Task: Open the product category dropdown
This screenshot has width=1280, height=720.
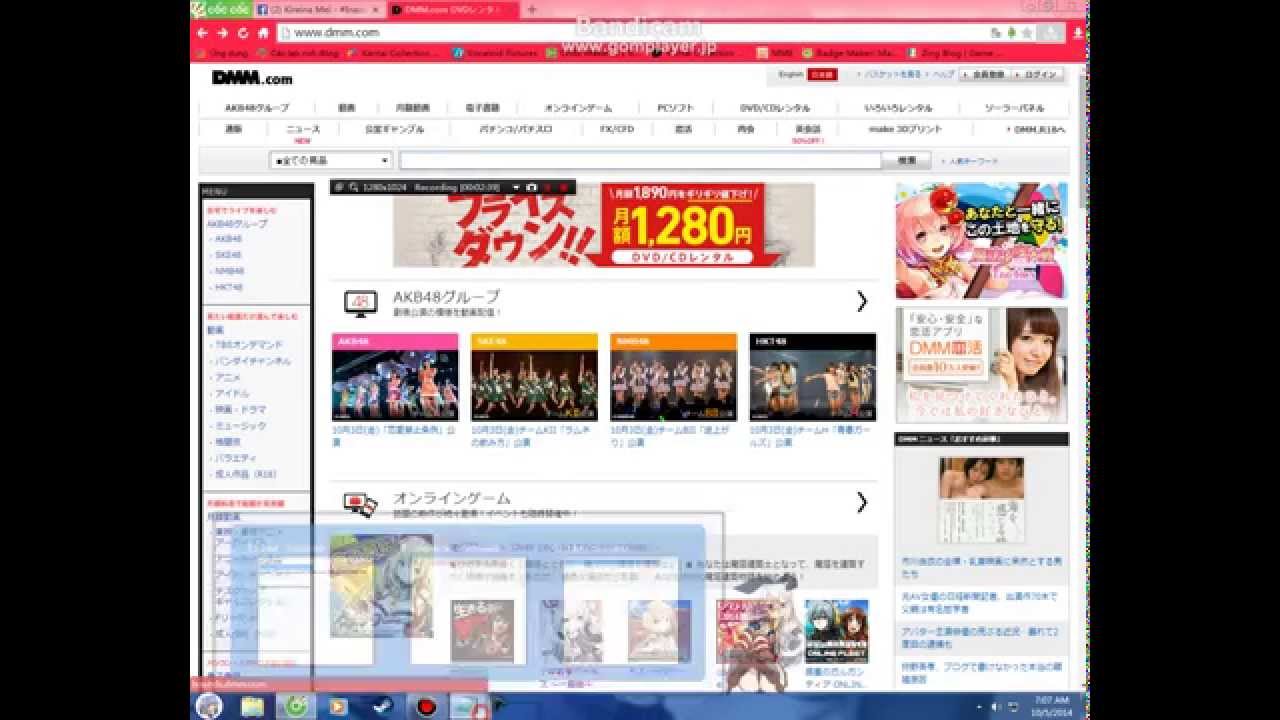Action: 331,160
